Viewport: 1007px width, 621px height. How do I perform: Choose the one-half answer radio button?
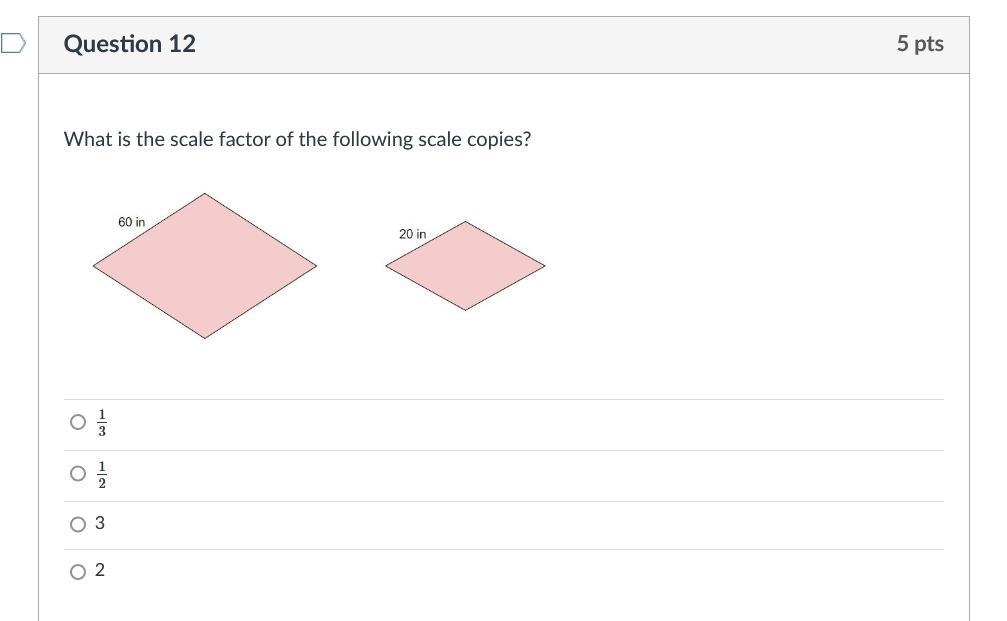pos(78,473)
